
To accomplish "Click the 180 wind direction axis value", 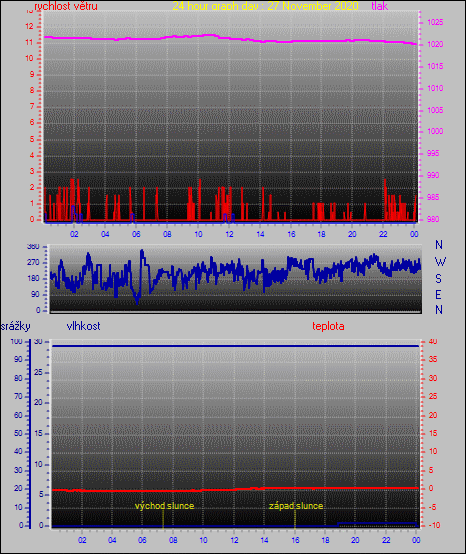I will pos(33,278).
